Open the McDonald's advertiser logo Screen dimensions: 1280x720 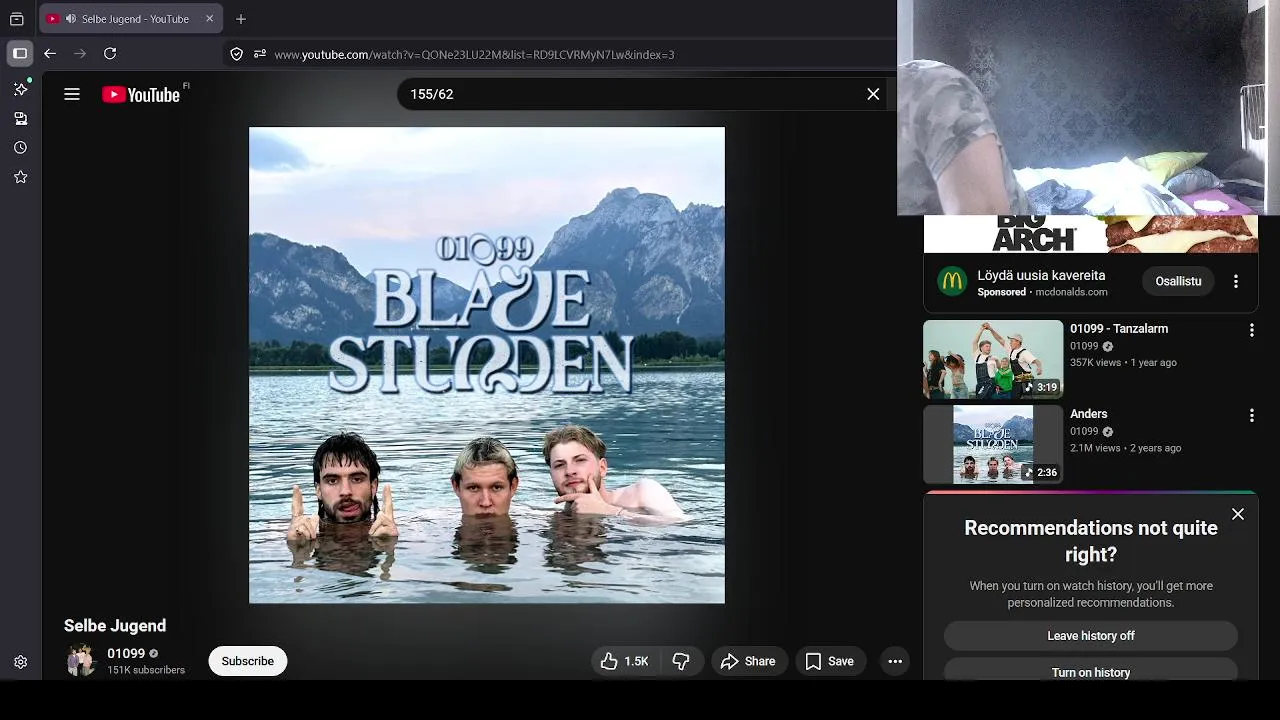click(x=952, y=281)
